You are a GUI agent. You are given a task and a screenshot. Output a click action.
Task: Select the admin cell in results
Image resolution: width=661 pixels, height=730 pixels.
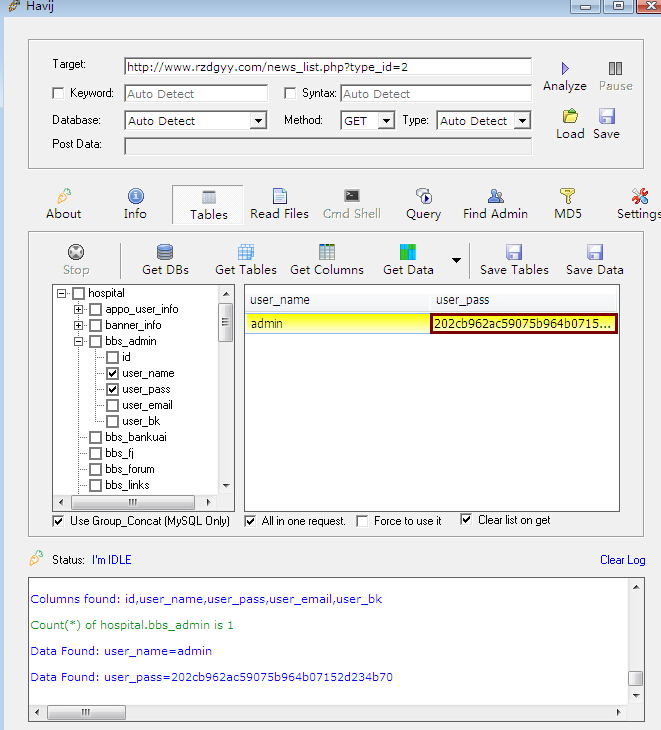click(x=337, y=324)
